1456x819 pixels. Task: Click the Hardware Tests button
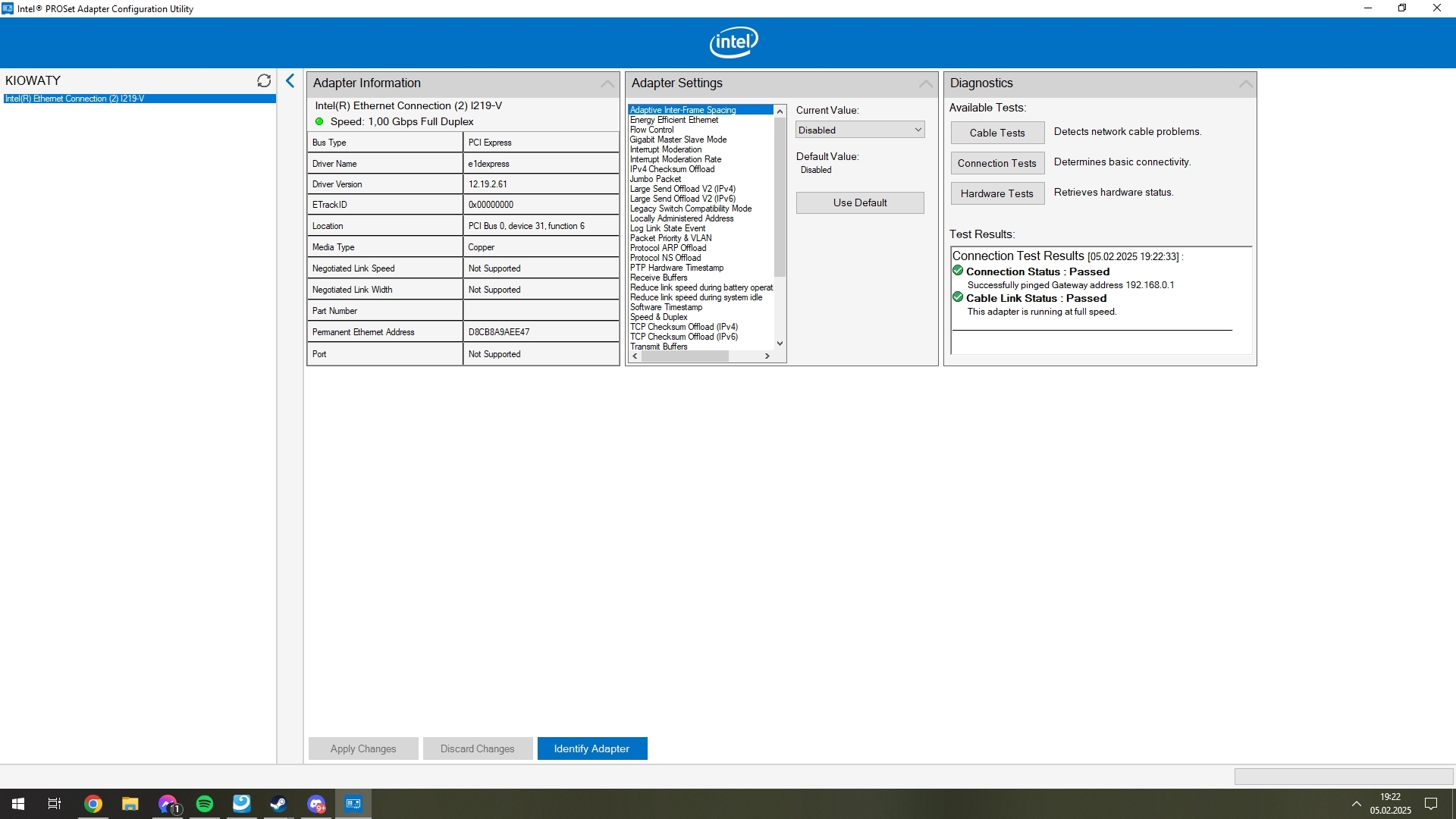pyautogui.click(x=997, y=193)
